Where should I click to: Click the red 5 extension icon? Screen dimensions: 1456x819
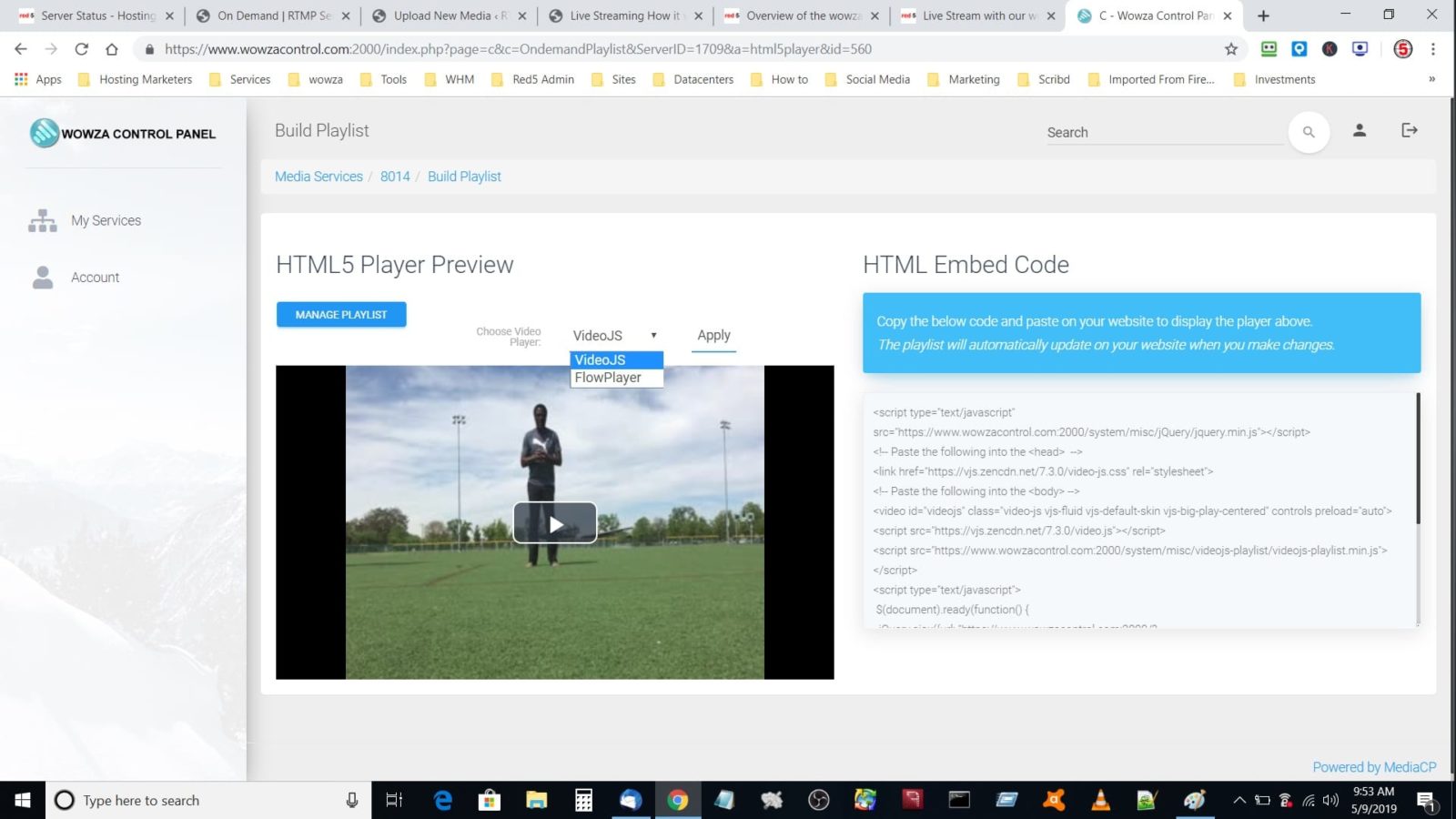point(1403,49)
